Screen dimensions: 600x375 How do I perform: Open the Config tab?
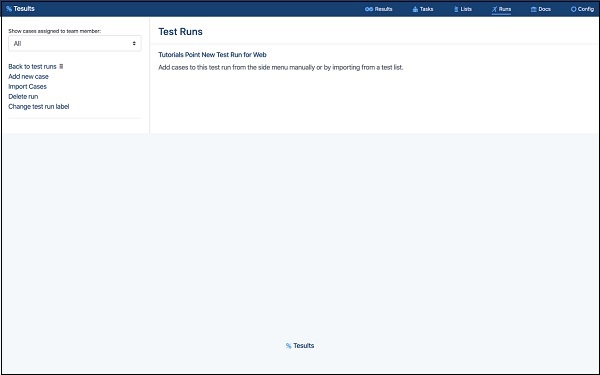click(582, 9)
